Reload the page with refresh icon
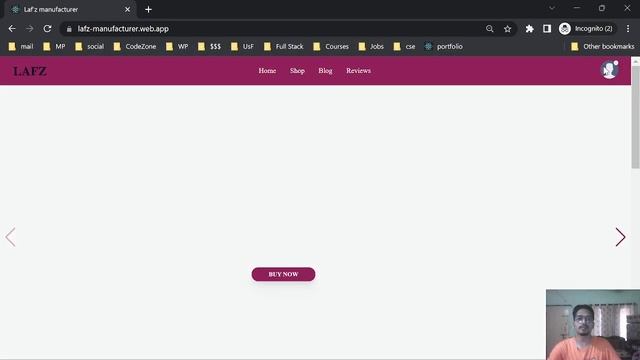The width and height of the screenshot is (640, 360). click(47, 29)
